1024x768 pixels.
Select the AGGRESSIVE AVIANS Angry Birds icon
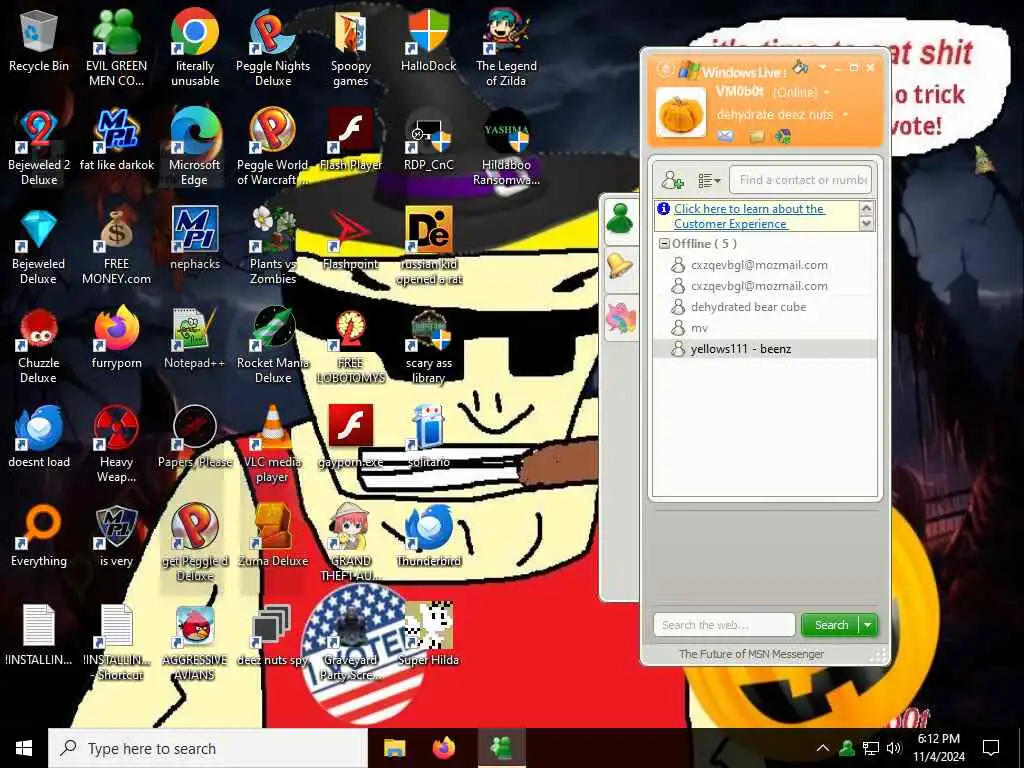[195, 643]
